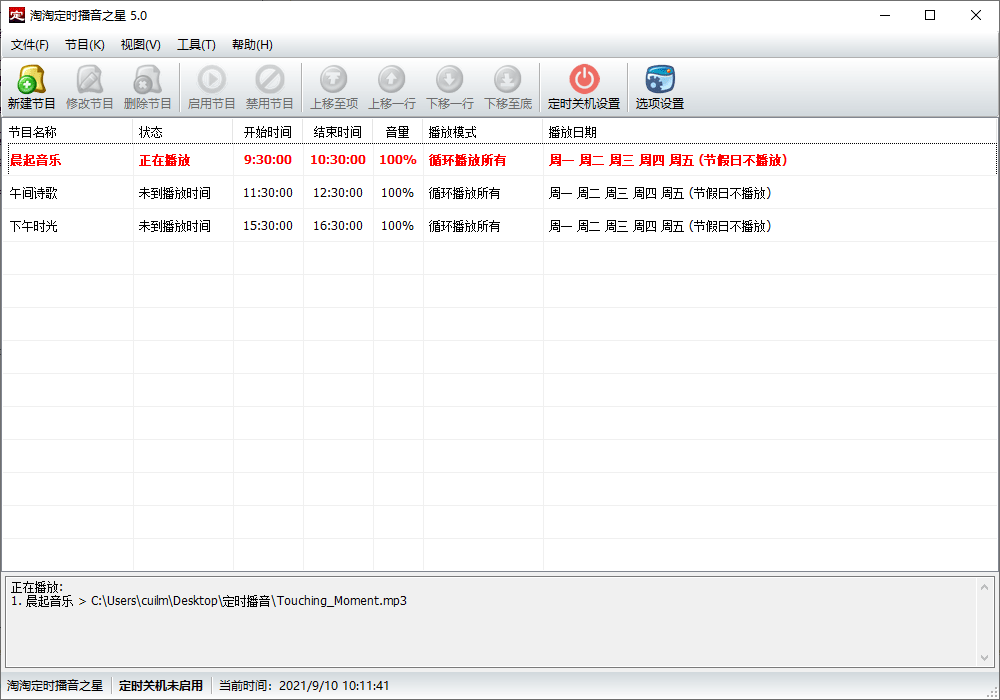The height and width of the screenshot is (700, 1000).
Task: Open the 文件(F) menu
Action: (x=30, y=45)
